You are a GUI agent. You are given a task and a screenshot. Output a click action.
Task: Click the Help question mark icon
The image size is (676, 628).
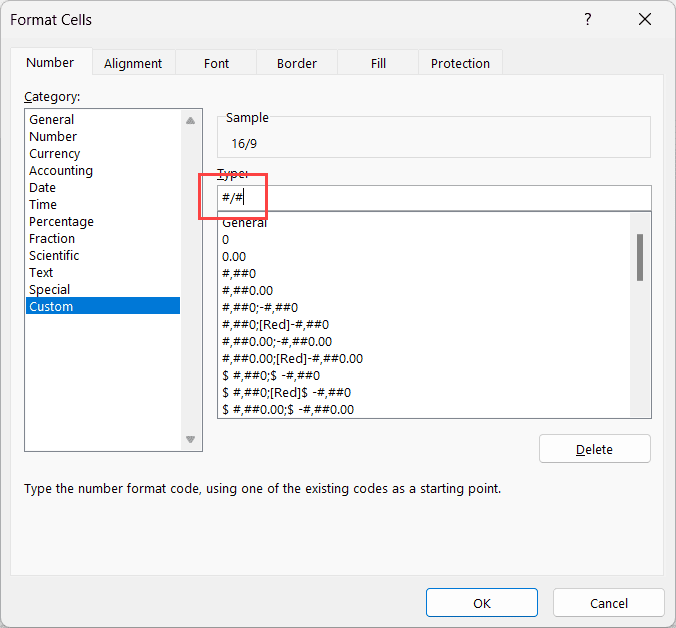587,19
